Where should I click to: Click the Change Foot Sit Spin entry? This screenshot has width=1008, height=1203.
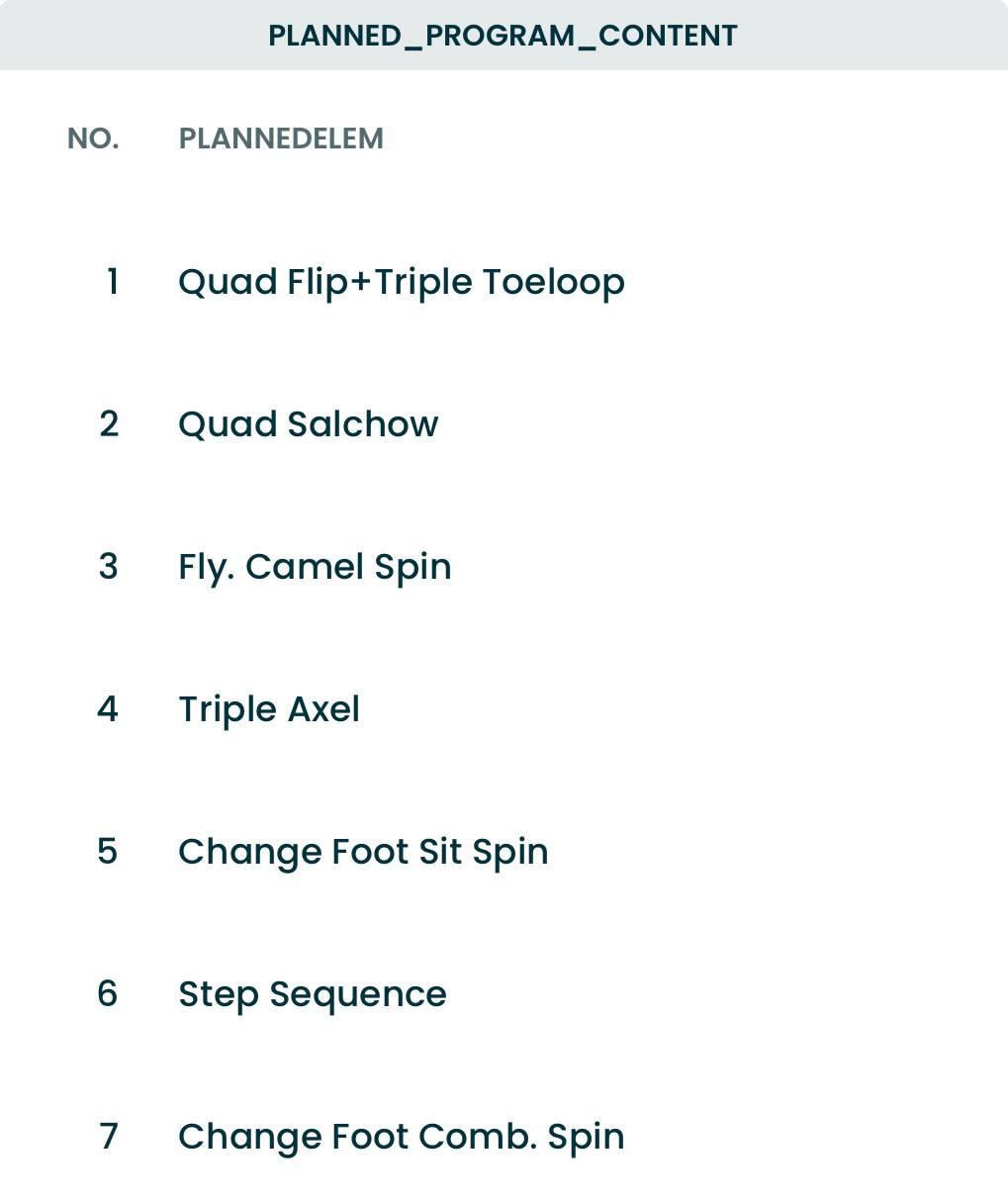pos(363,852)
